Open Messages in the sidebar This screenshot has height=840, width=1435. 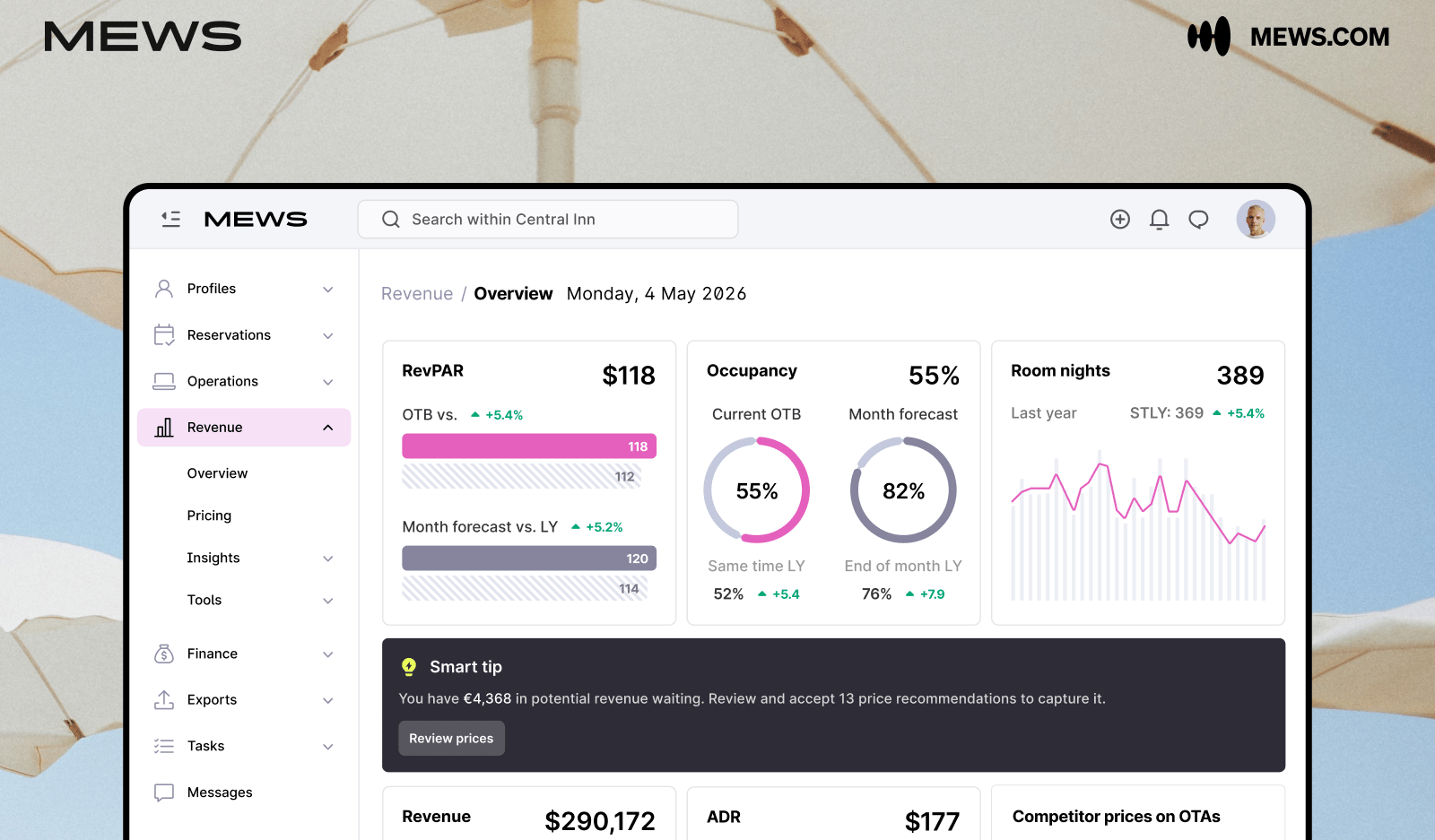[220, 792]
